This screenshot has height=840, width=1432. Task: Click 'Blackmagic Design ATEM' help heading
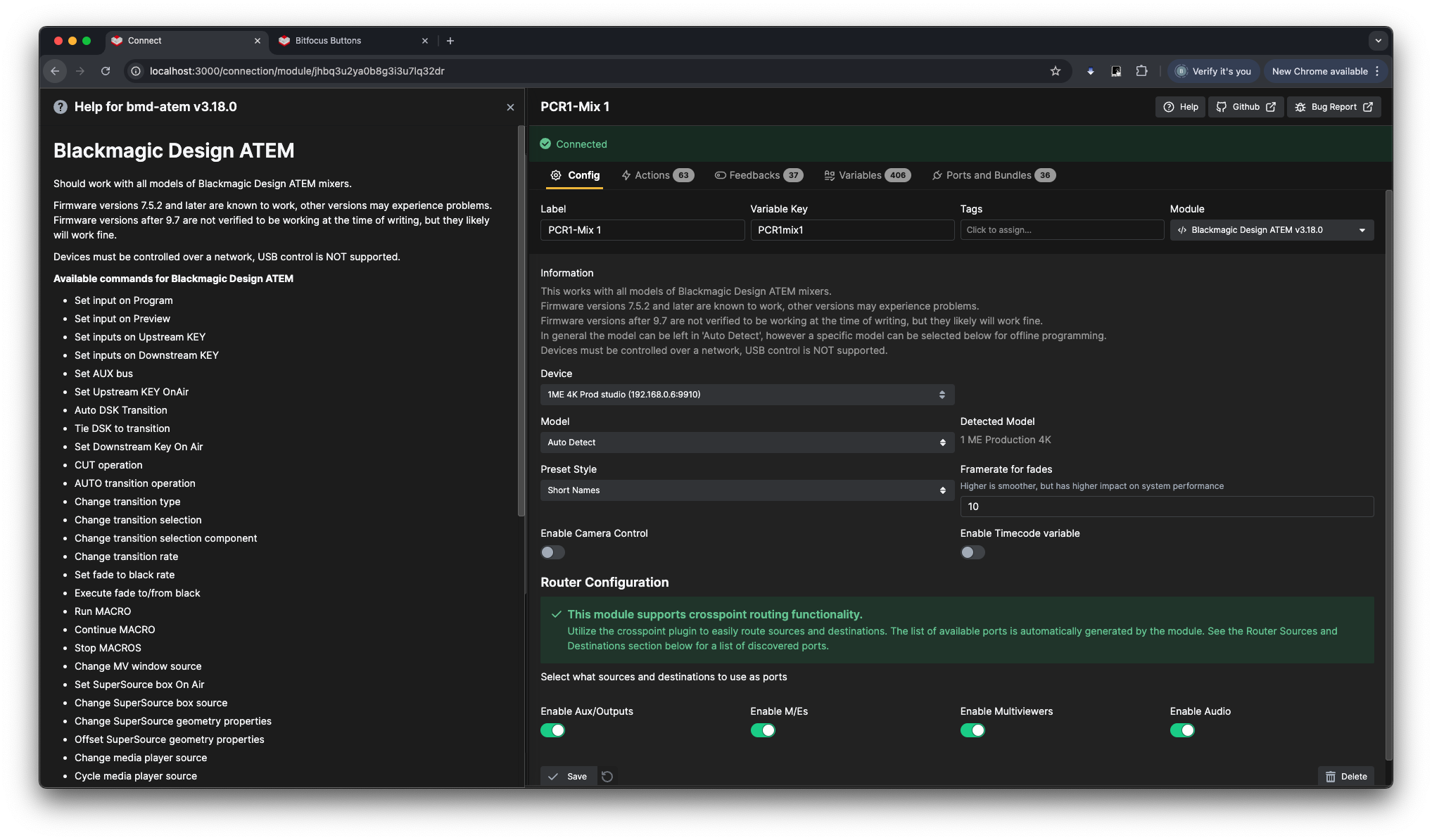point(174,151)
